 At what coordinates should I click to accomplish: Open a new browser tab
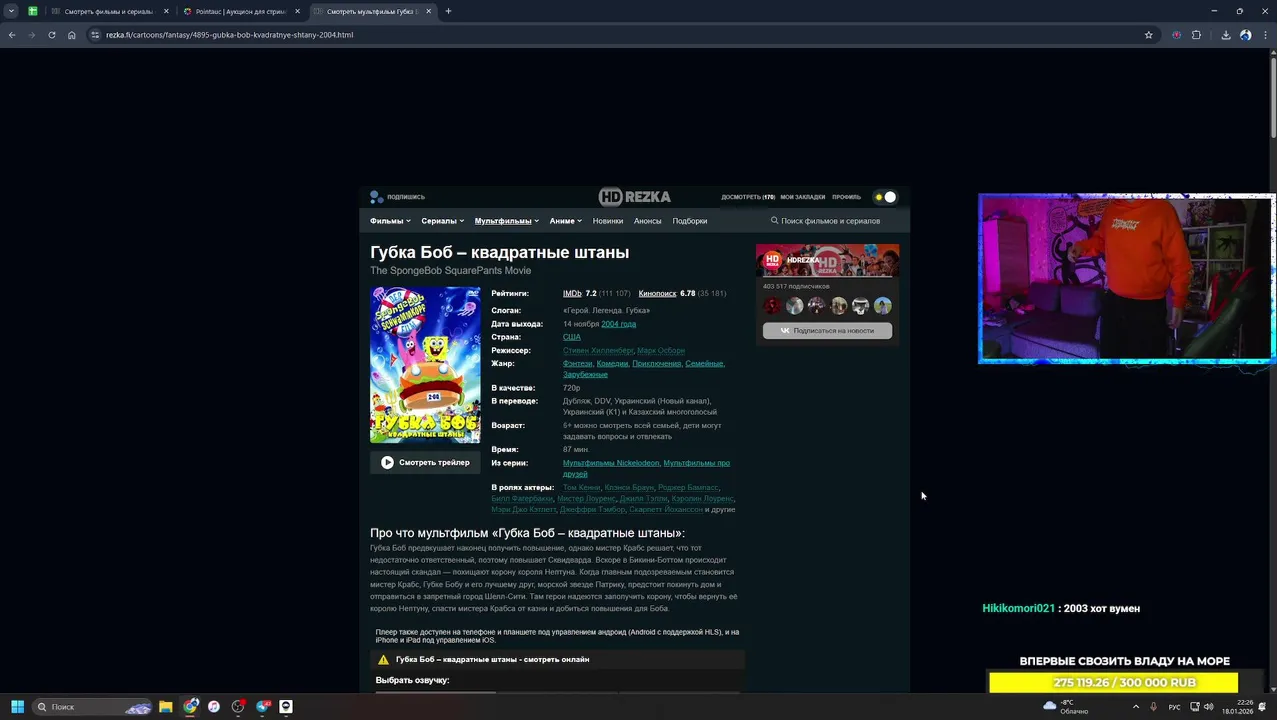(448, 11)
